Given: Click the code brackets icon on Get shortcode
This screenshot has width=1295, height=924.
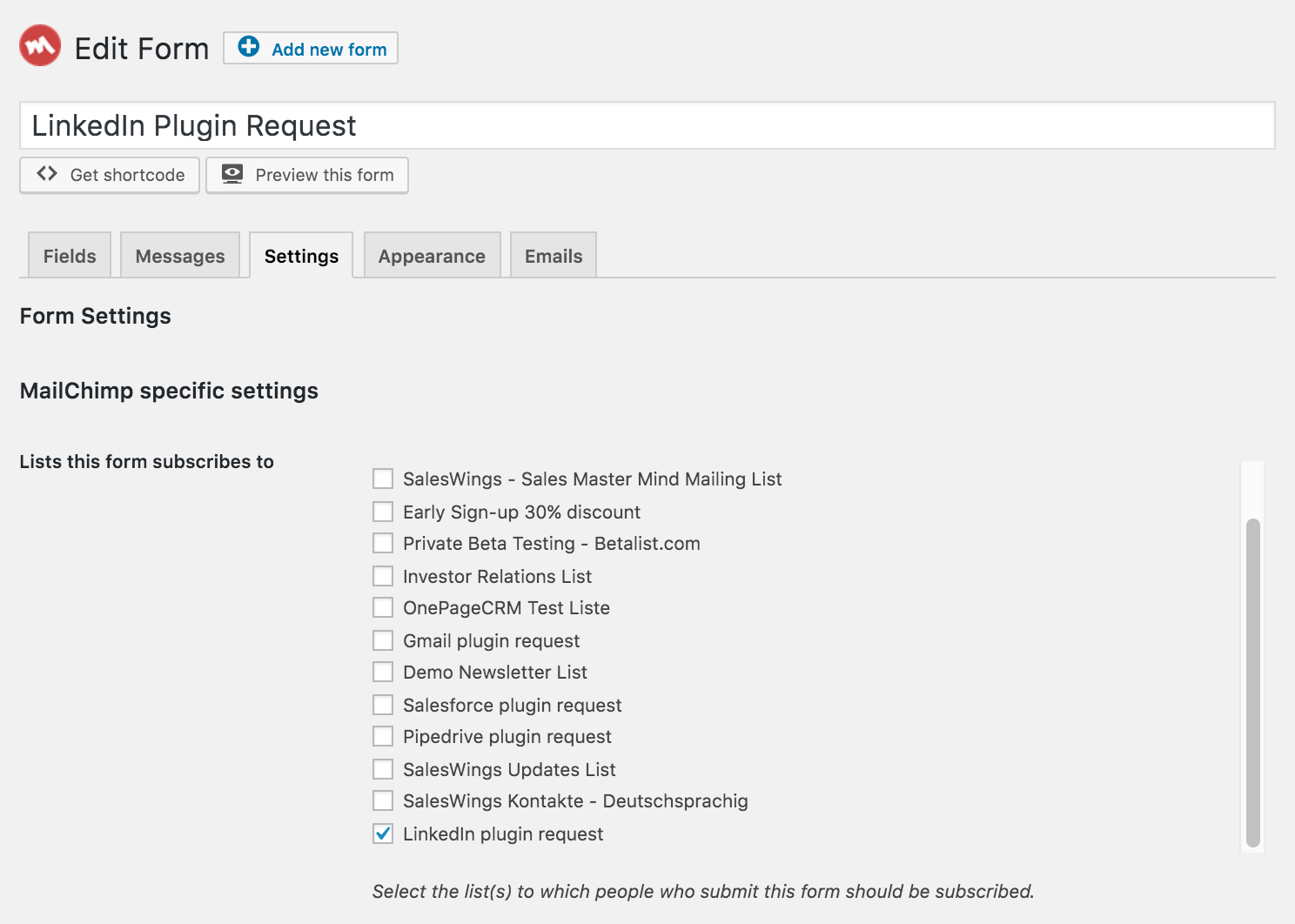Looking at the screenshot, I should [47, 174].
